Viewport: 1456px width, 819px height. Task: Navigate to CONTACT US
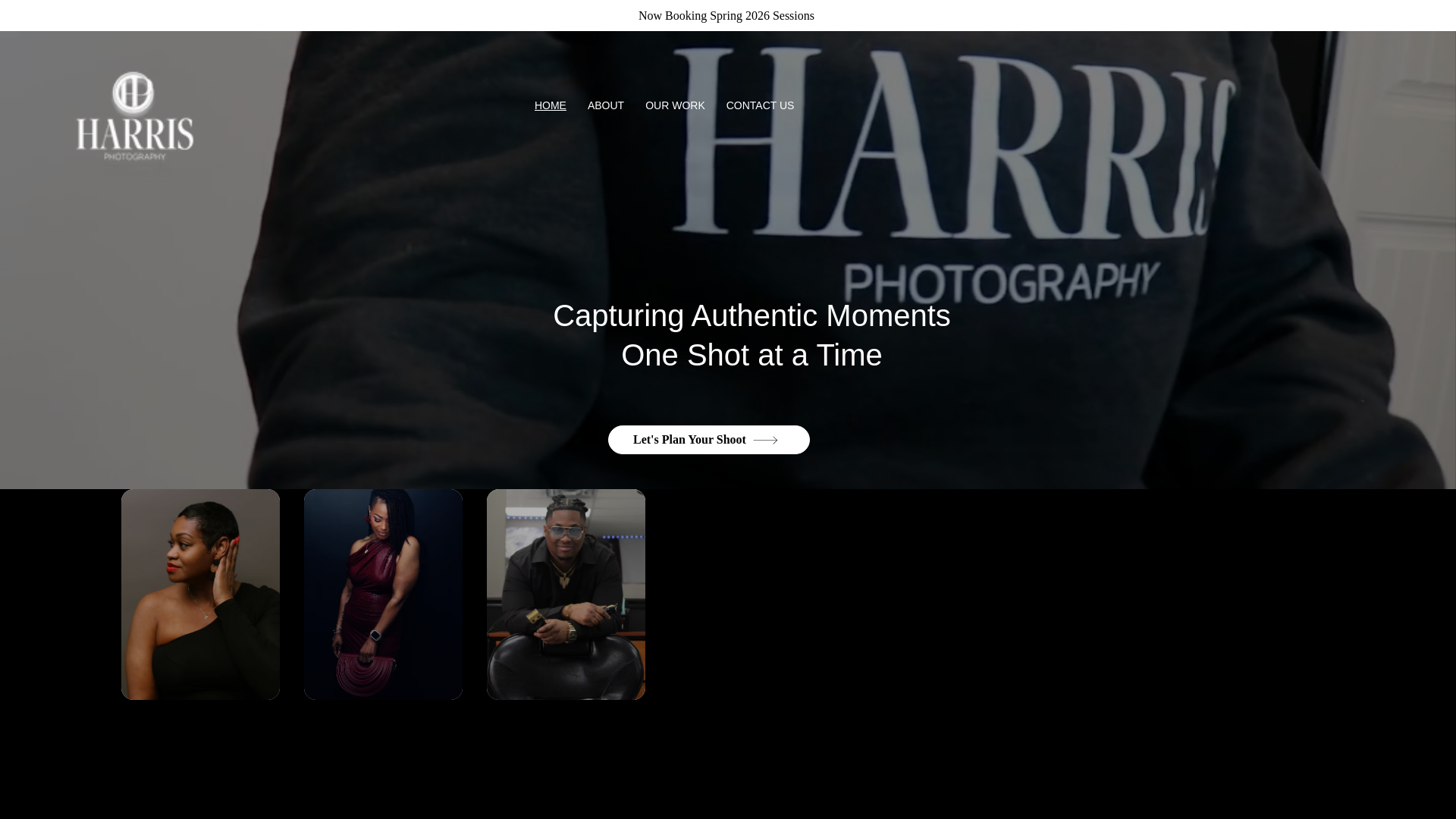click(760, 105)
